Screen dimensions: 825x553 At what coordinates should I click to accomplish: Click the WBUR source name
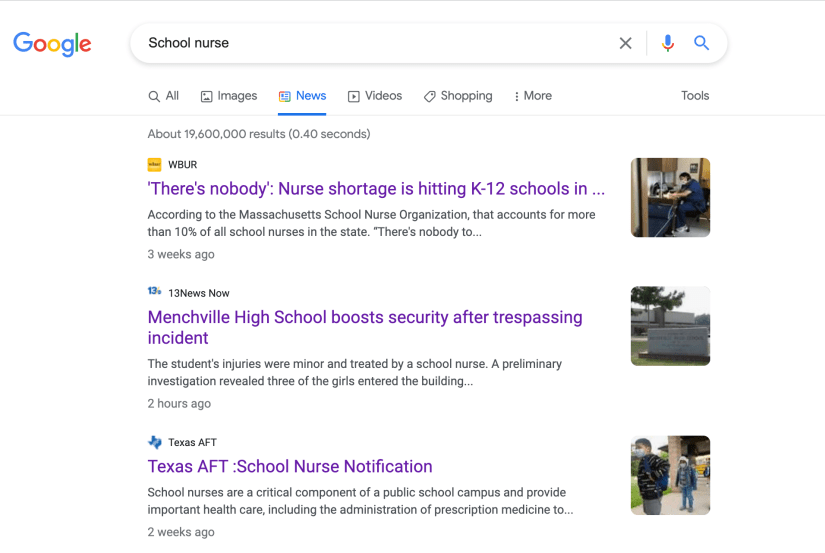183,165
